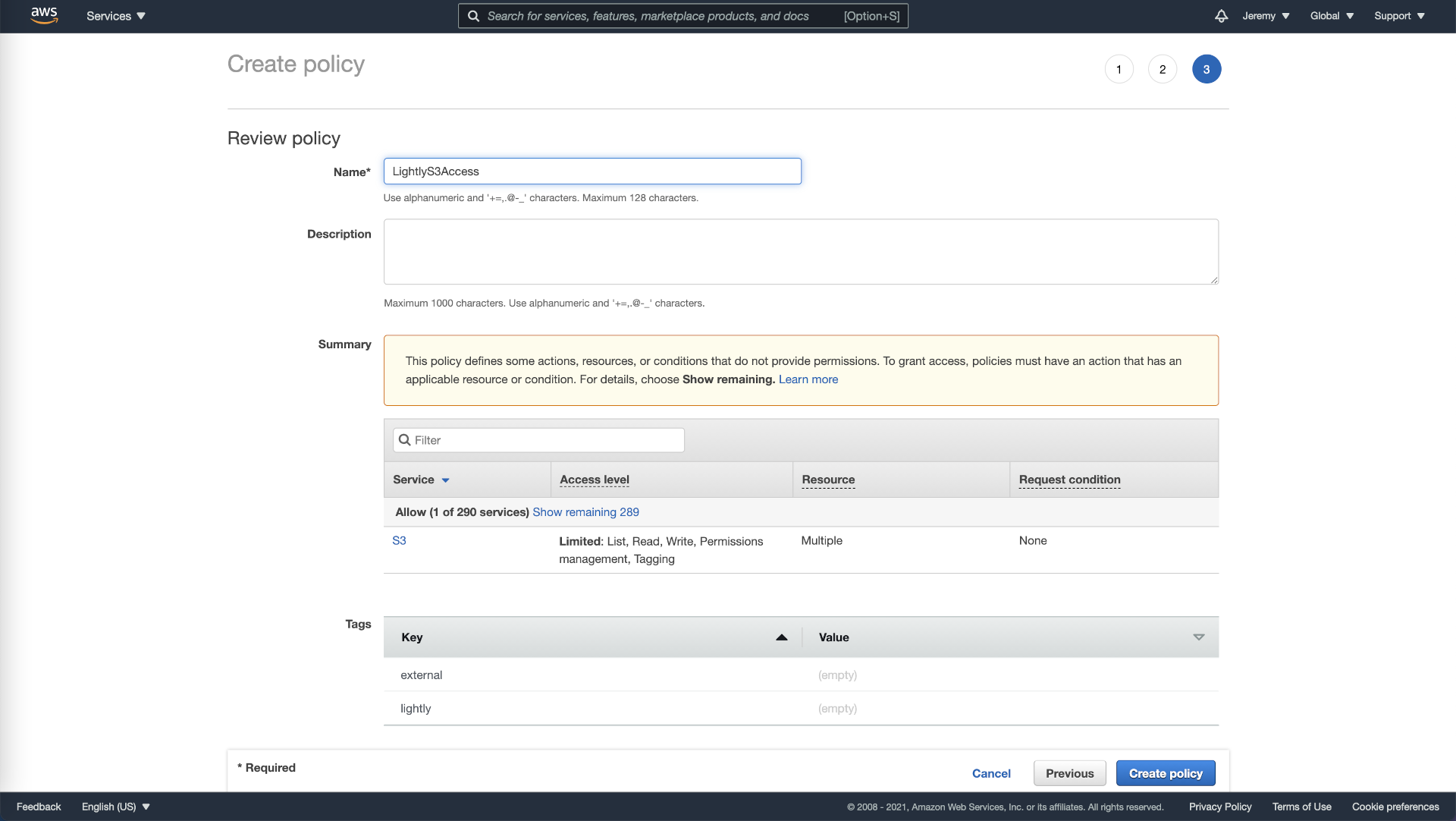The image size is (1456, 821).
Task: Focus the top AWS search box
Action: [x=682, y=16]
